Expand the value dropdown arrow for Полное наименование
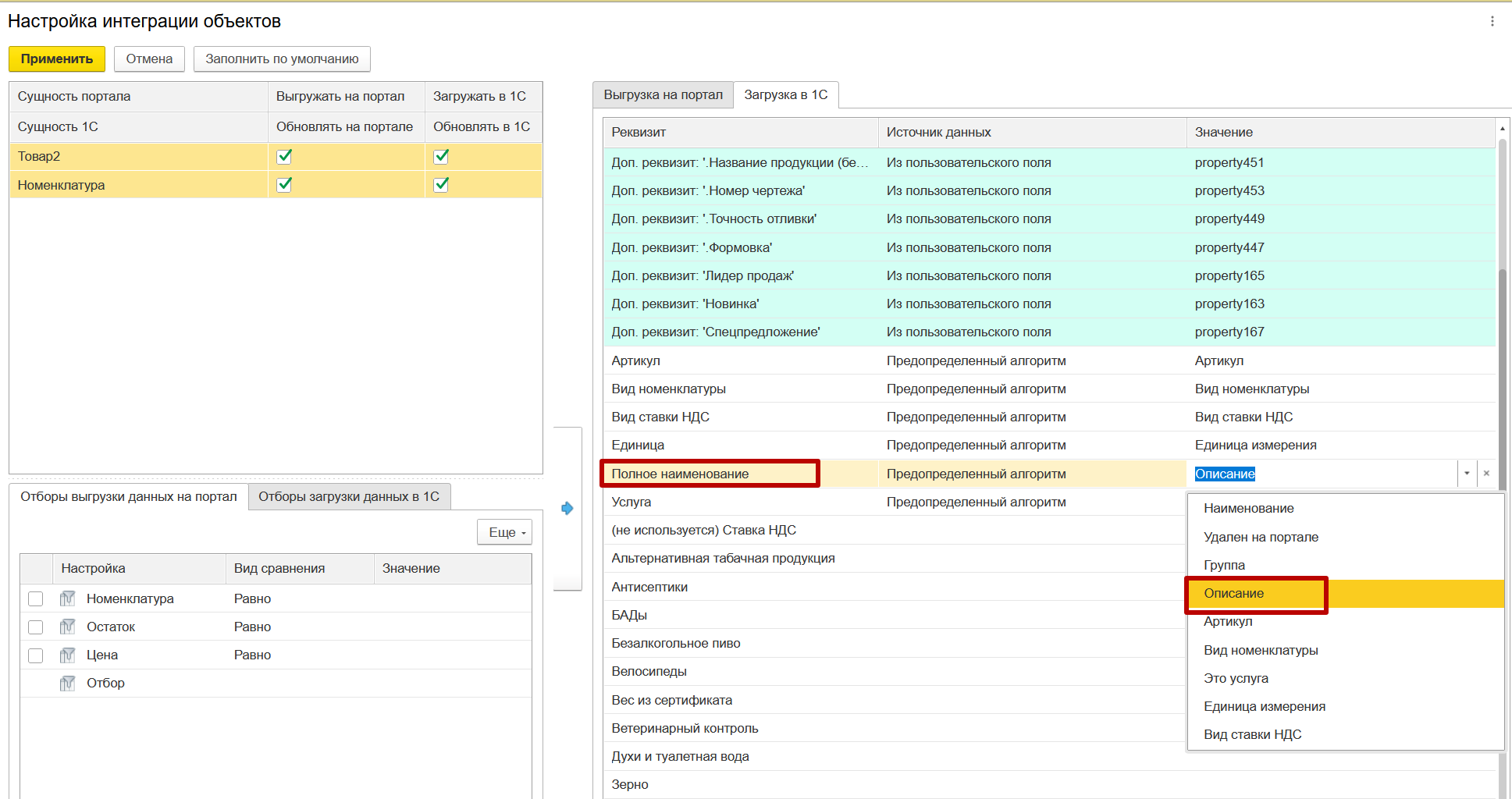1512x799 pixels. pyautogui.click(x=1467, y=474)
